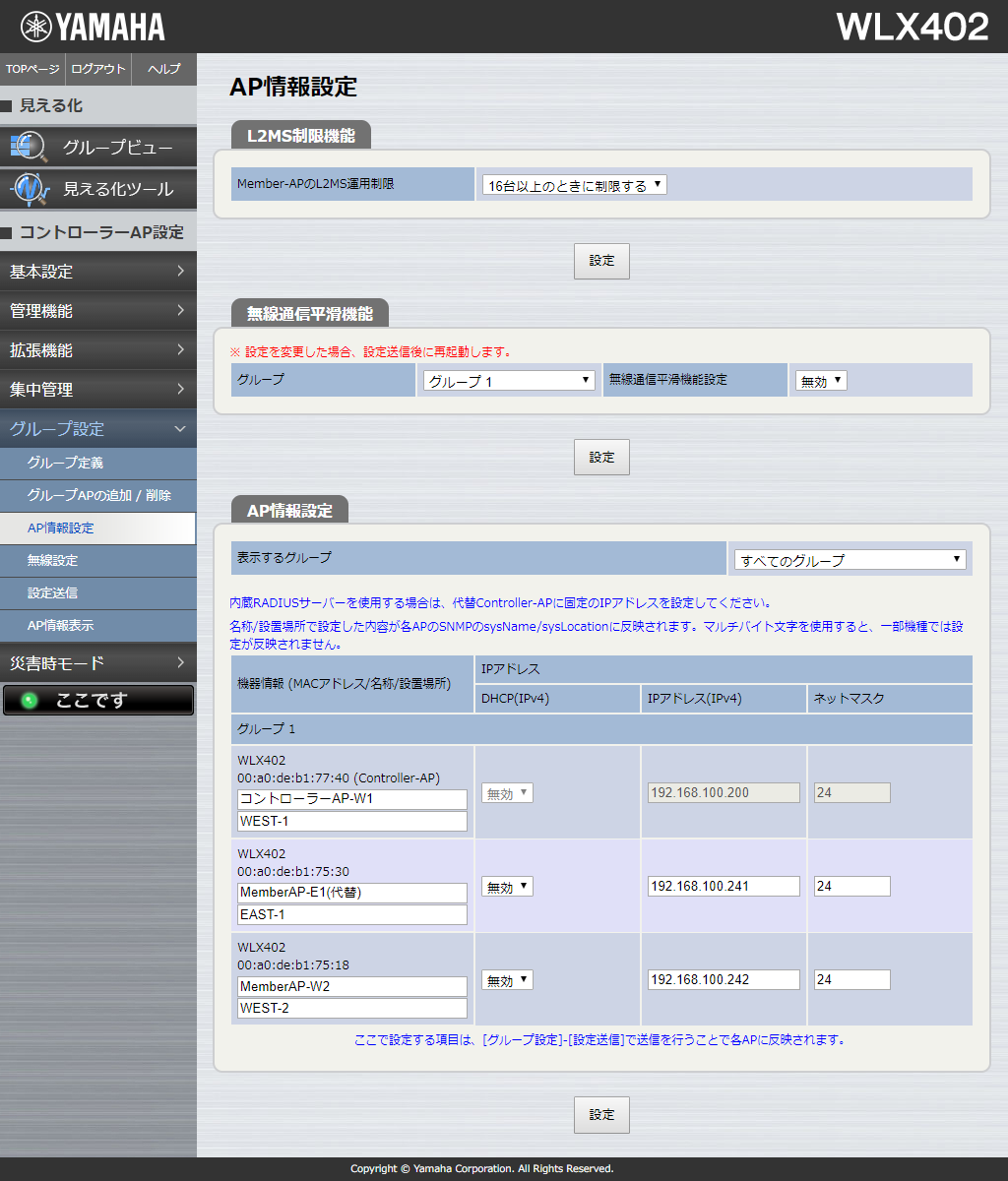
Task: Expand the Management Functions menu section
Action: click(x=98, y=311)
